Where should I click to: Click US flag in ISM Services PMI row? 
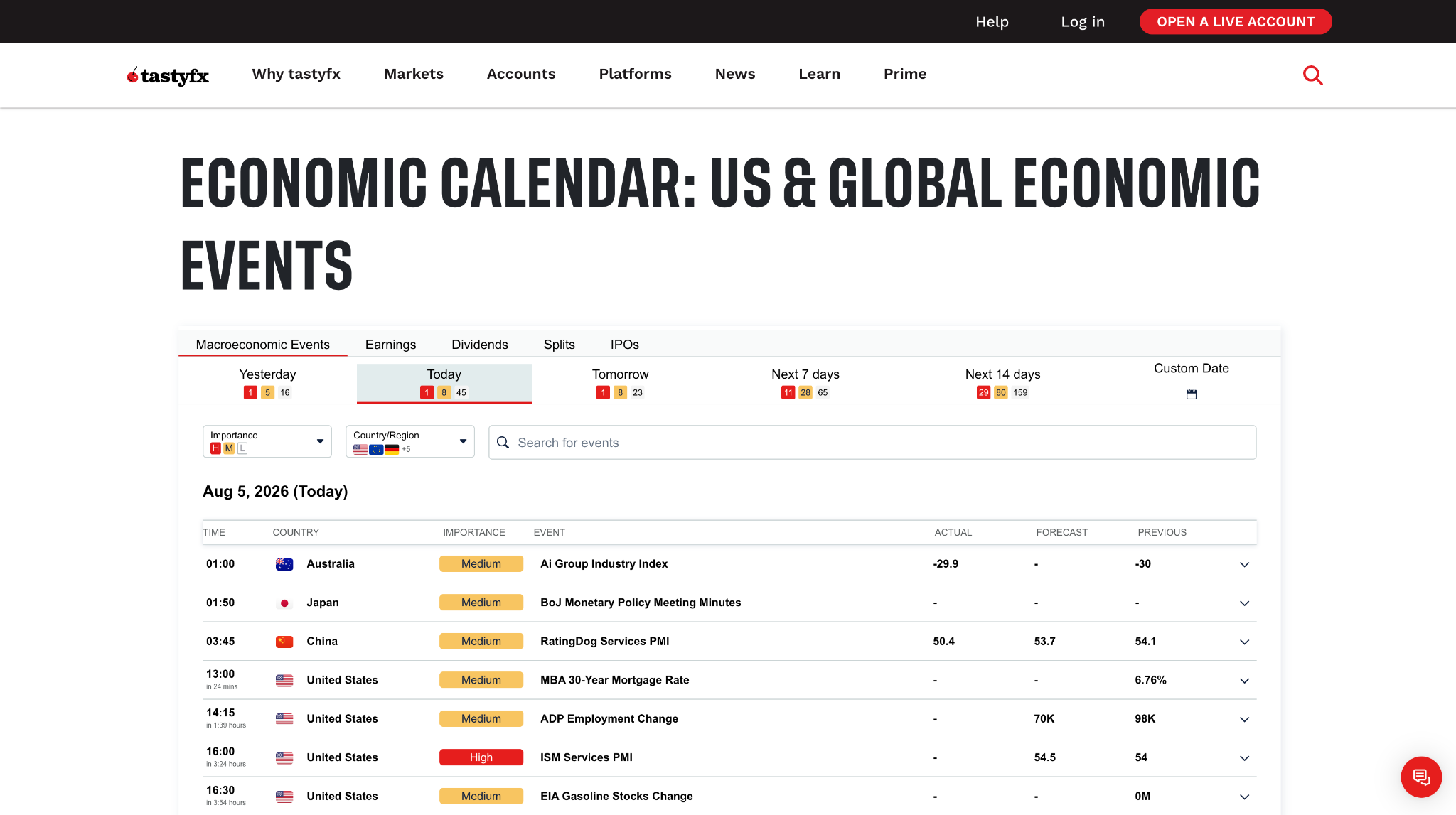coord(284,757)
